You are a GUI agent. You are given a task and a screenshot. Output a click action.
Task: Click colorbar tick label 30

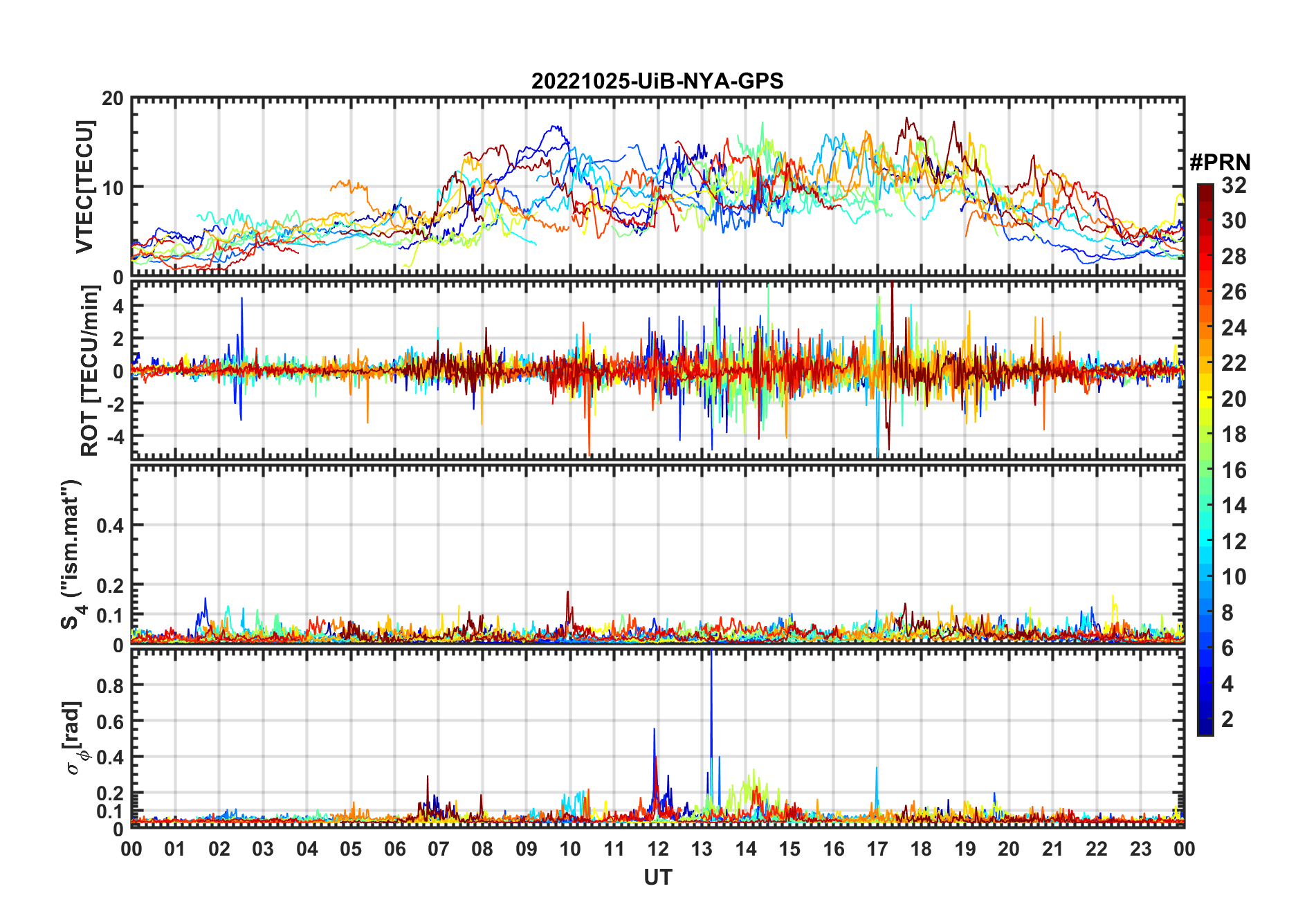pyautogui.click(x=1234, y=221)
